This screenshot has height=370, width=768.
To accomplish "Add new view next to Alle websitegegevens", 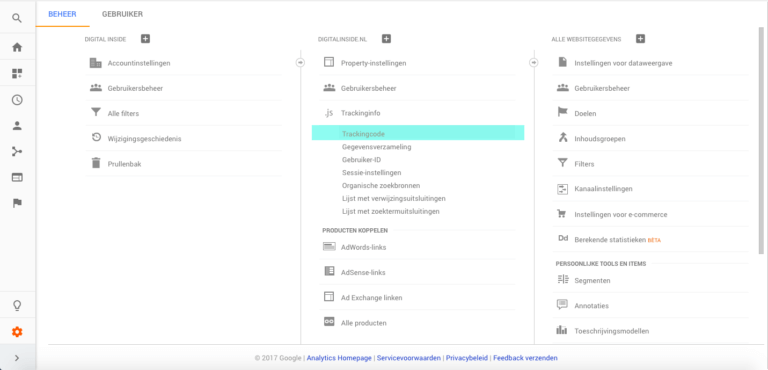I will point(640,39).
